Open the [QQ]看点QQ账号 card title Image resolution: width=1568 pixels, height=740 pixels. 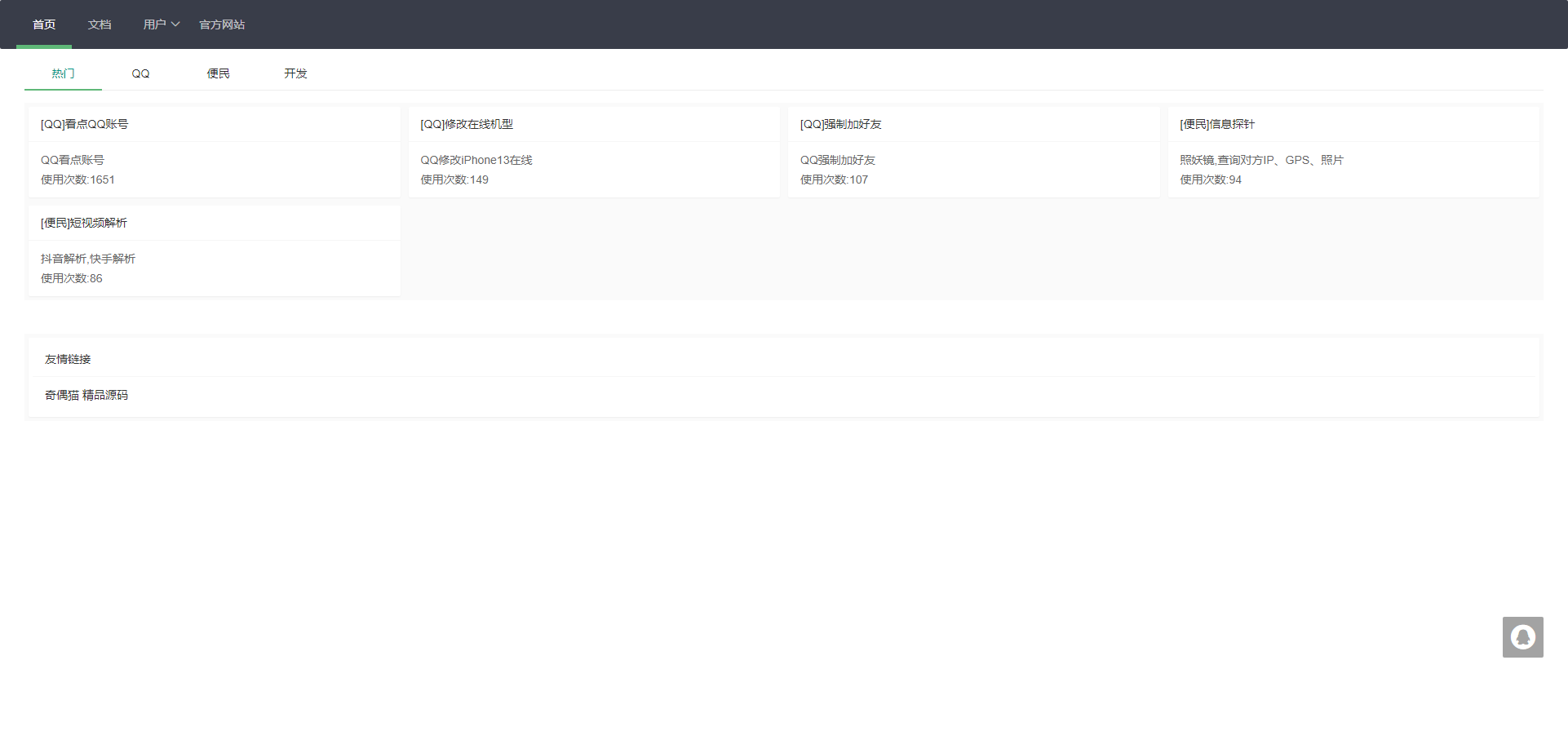84,124
